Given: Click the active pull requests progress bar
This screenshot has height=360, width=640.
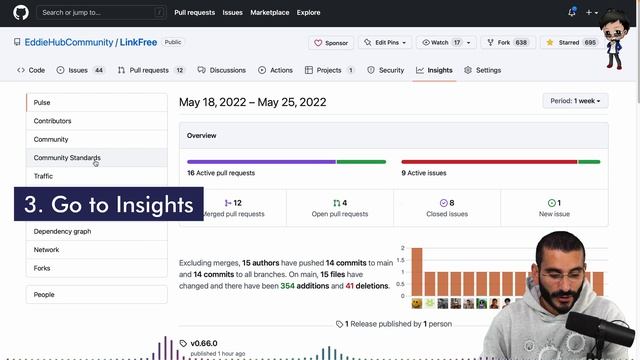Looking at the screenshot, I should tap(286, 162).
